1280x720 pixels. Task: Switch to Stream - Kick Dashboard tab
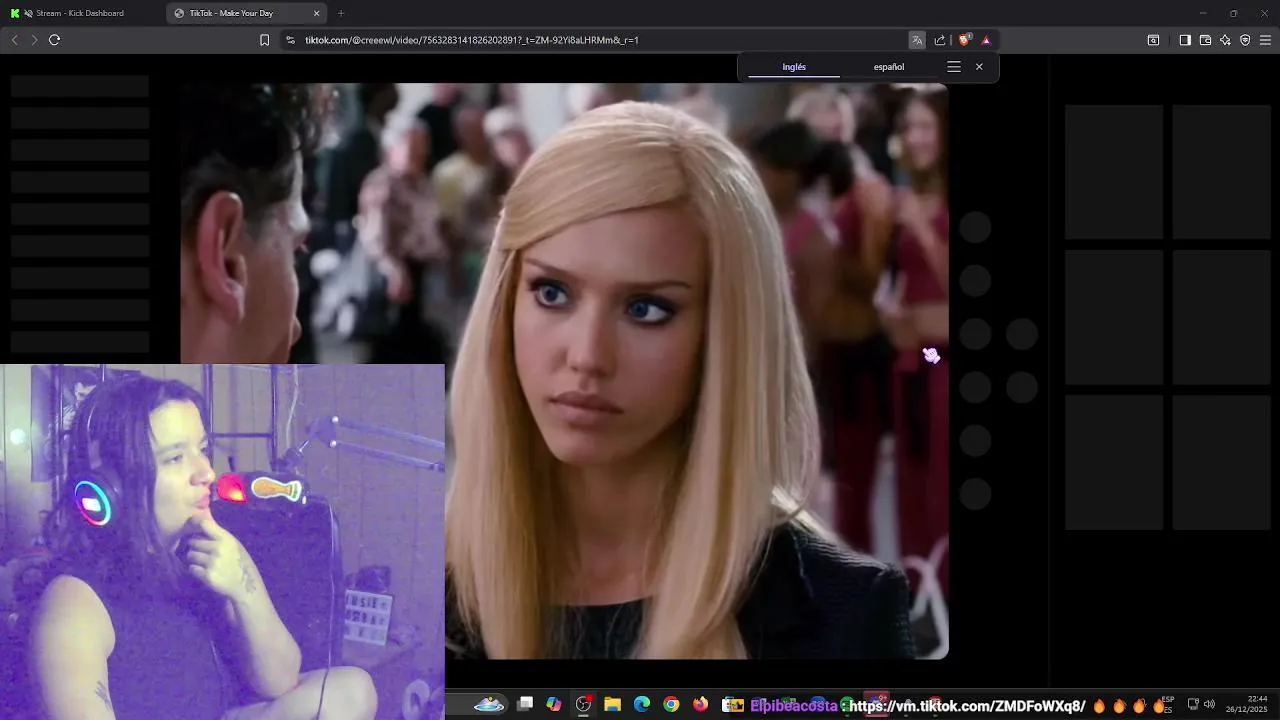(82, 13)
